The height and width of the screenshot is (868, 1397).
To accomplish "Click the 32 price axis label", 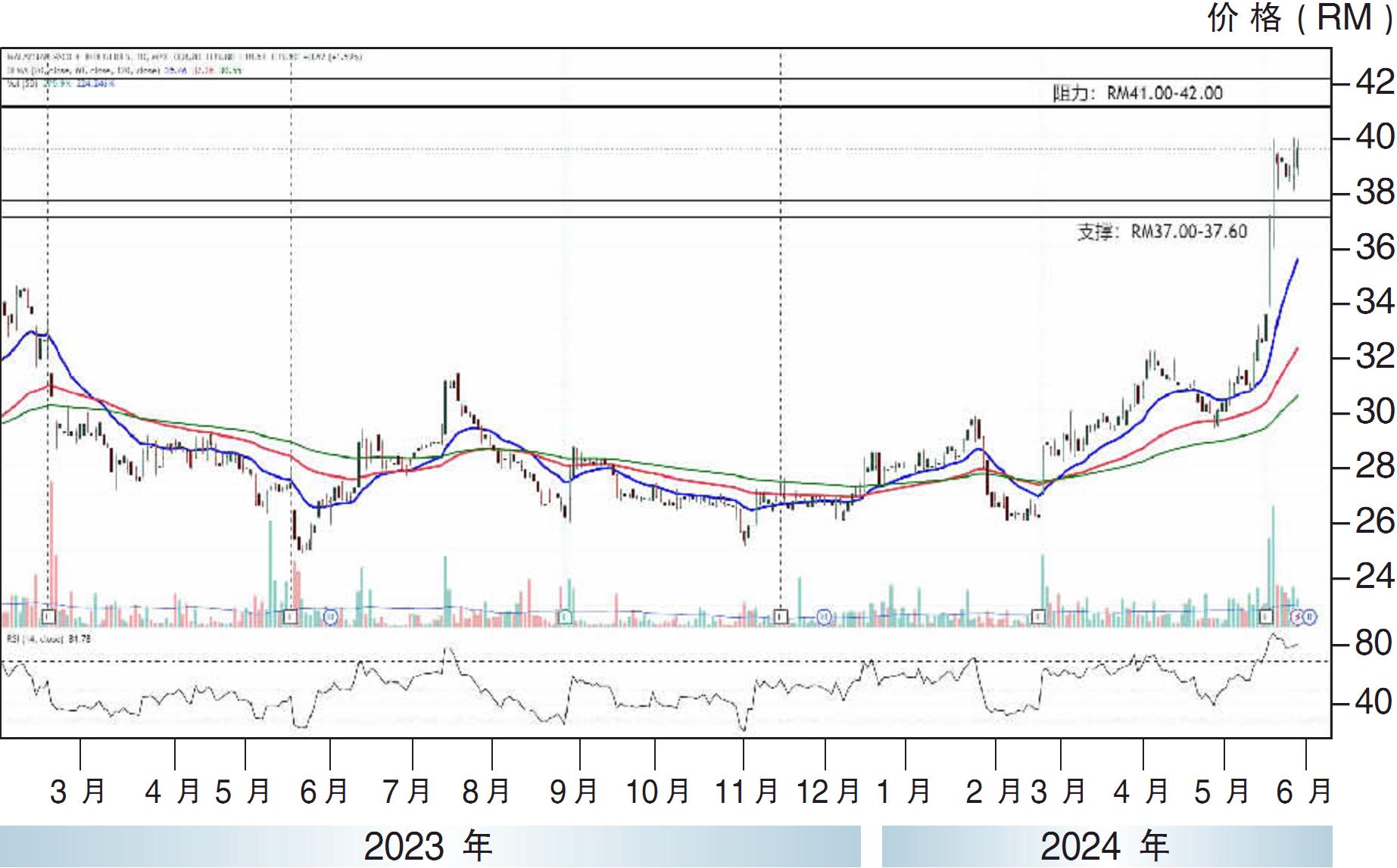I will tap(1374, 356).
